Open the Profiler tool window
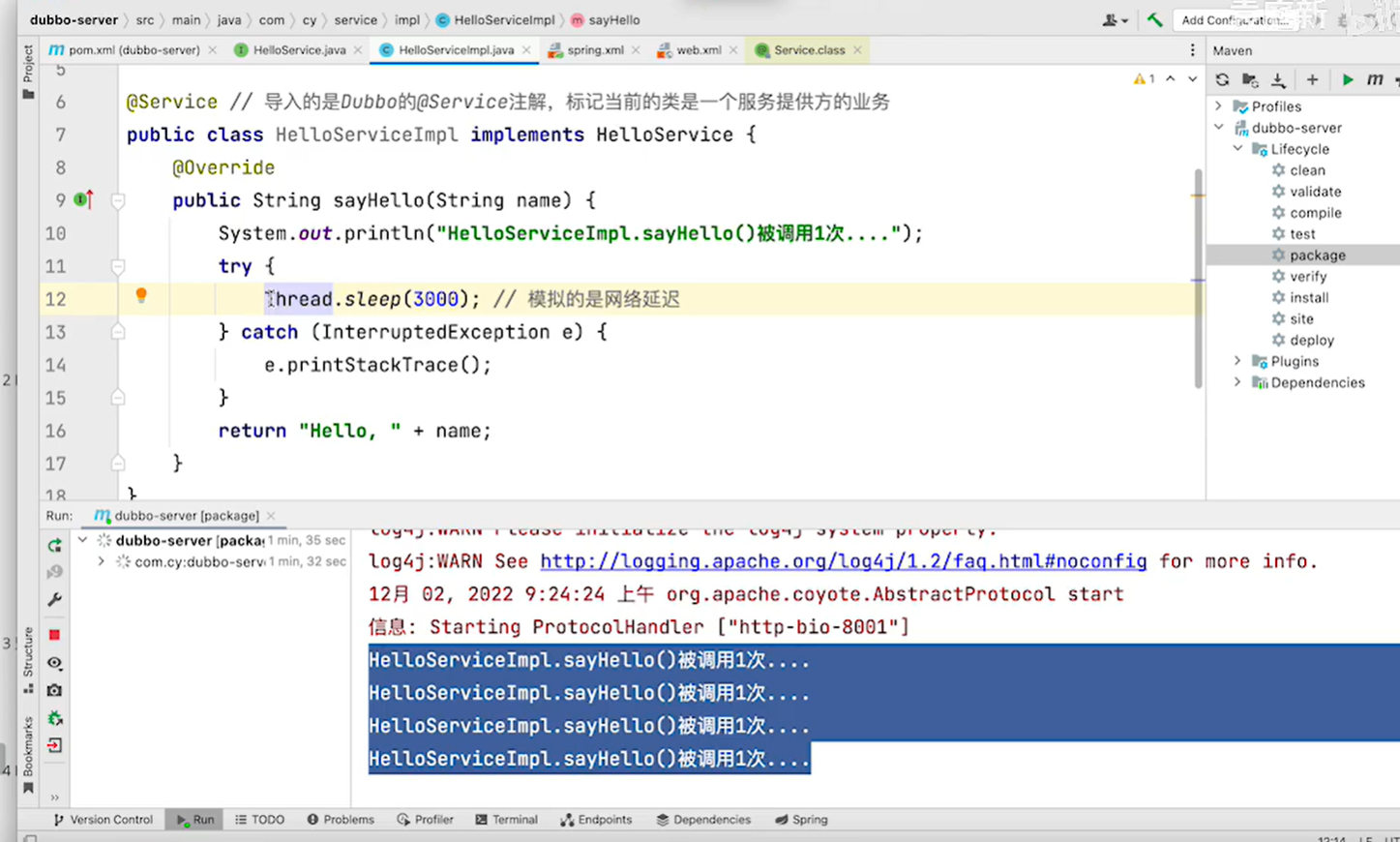The height and width of the screenshot is (842, 1400). [x=425, y=820]
